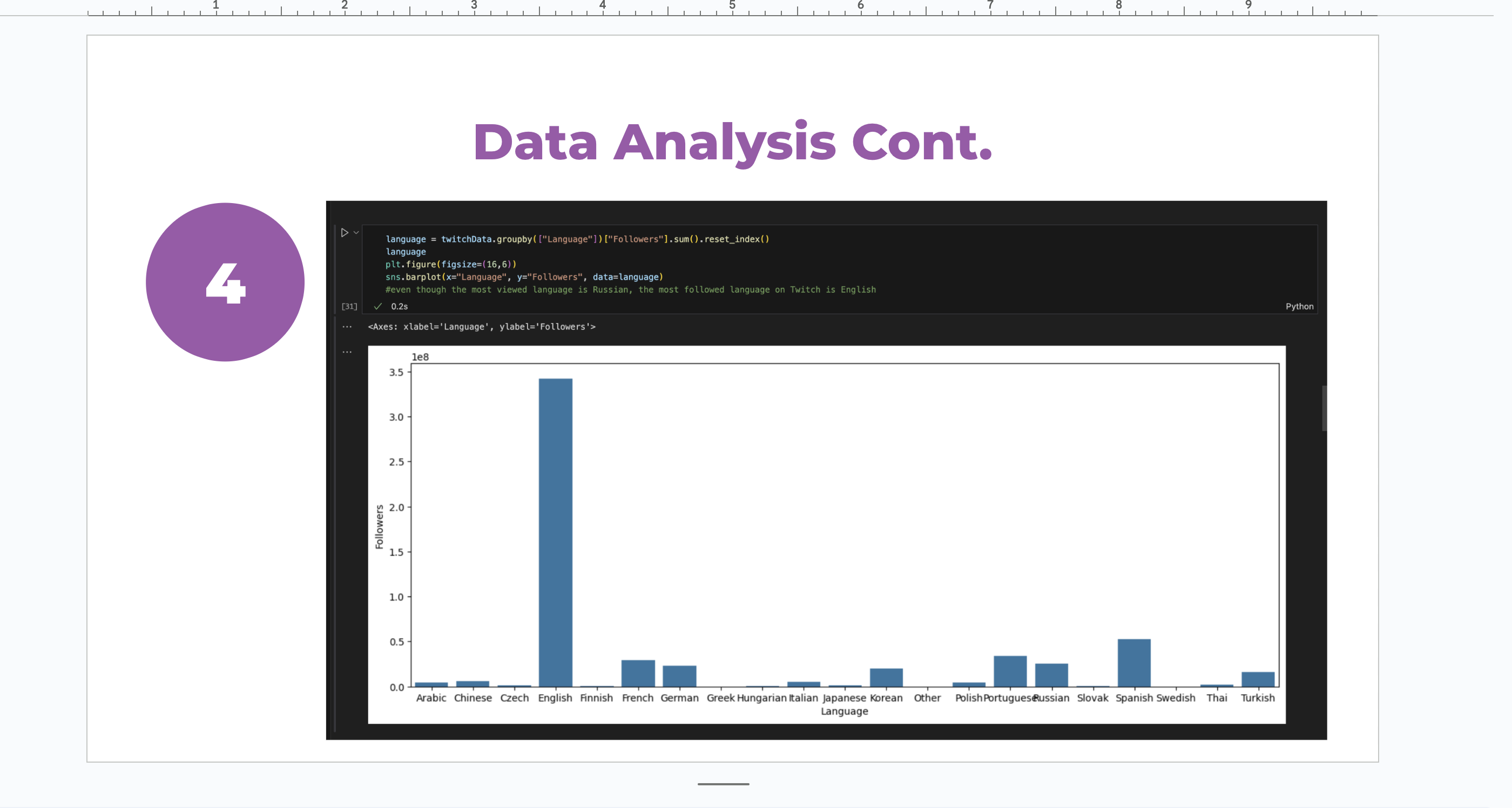This screenshot has height=808, width=1512.
Task: Click the speaker notes drag handle below the slide
Action: click(723, 784)
